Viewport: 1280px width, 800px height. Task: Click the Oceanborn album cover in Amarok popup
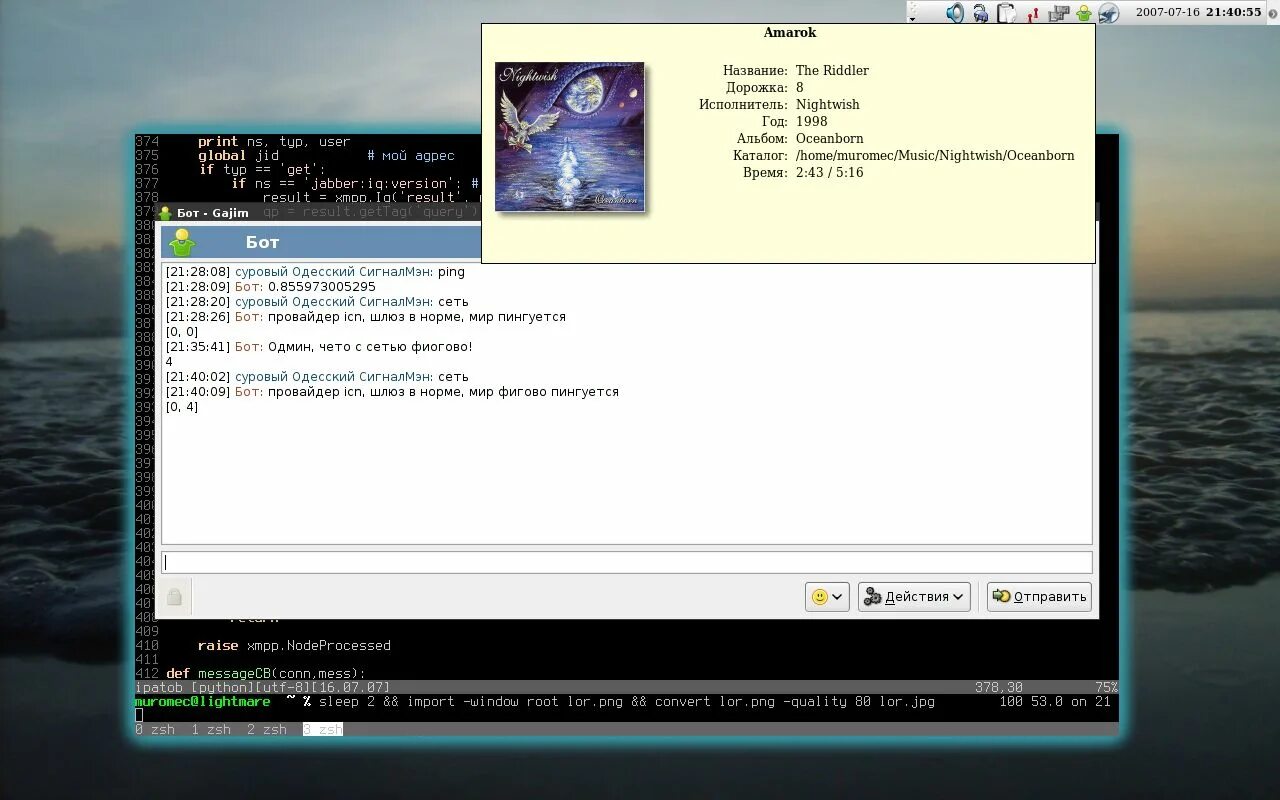570,136
